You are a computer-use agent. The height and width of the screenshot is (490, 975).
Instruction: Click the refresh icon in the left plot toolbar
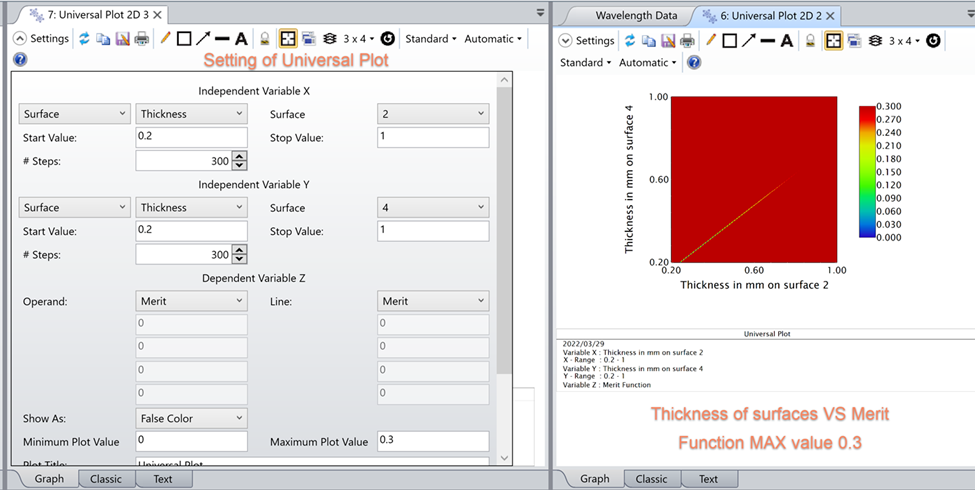(x=85, y=39)
